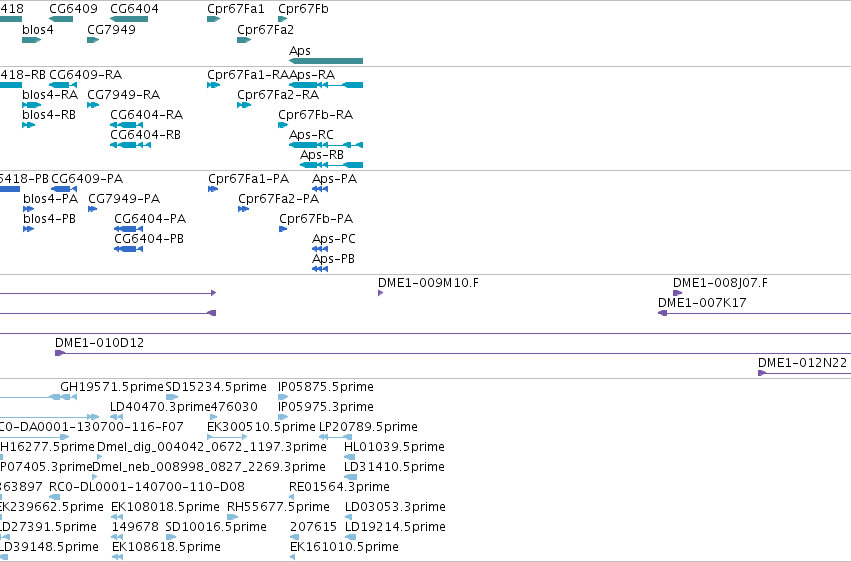The image size is (851, 562).
Task: Open the LP20789.5prime EST
Action: pyautogui.click(x=335, y=437)
